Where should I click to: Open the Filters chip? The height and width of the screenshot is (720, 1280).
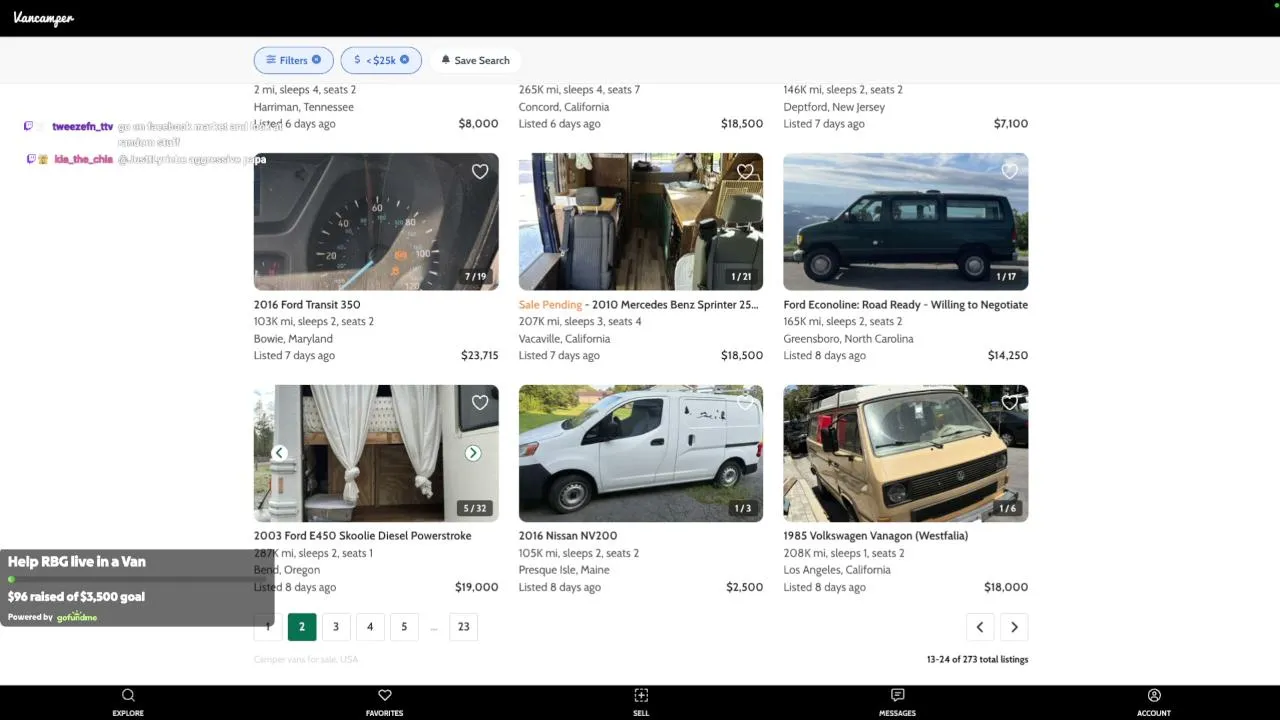(x=293, y=60)
